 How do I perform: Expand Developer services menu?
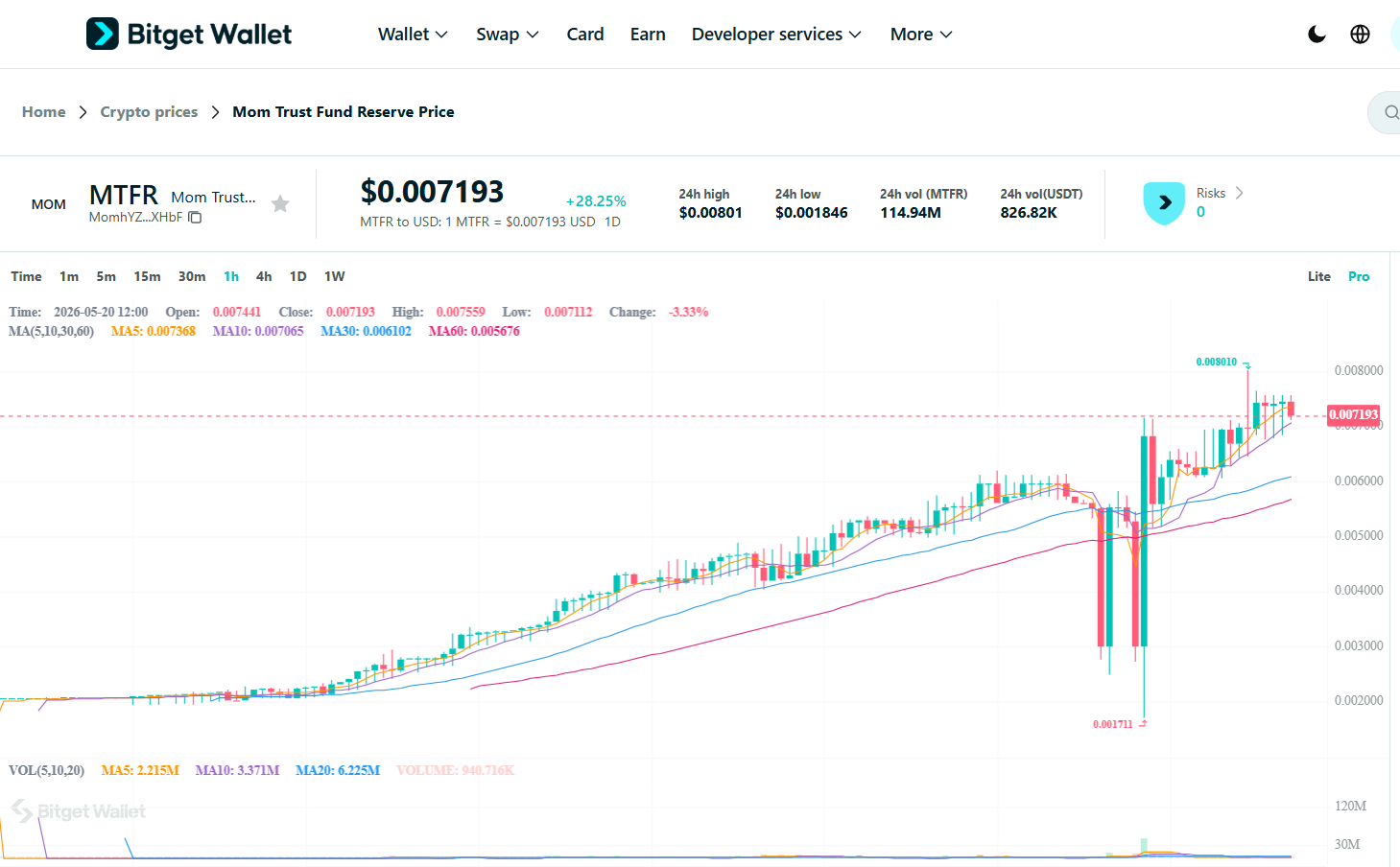pyautogui.click(x=776, y=35)
